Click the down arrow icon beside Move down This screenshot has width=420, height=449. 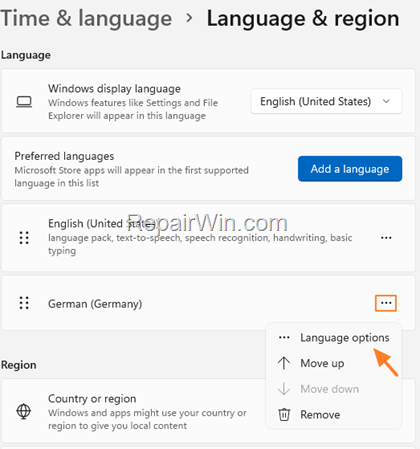point(284,389)
